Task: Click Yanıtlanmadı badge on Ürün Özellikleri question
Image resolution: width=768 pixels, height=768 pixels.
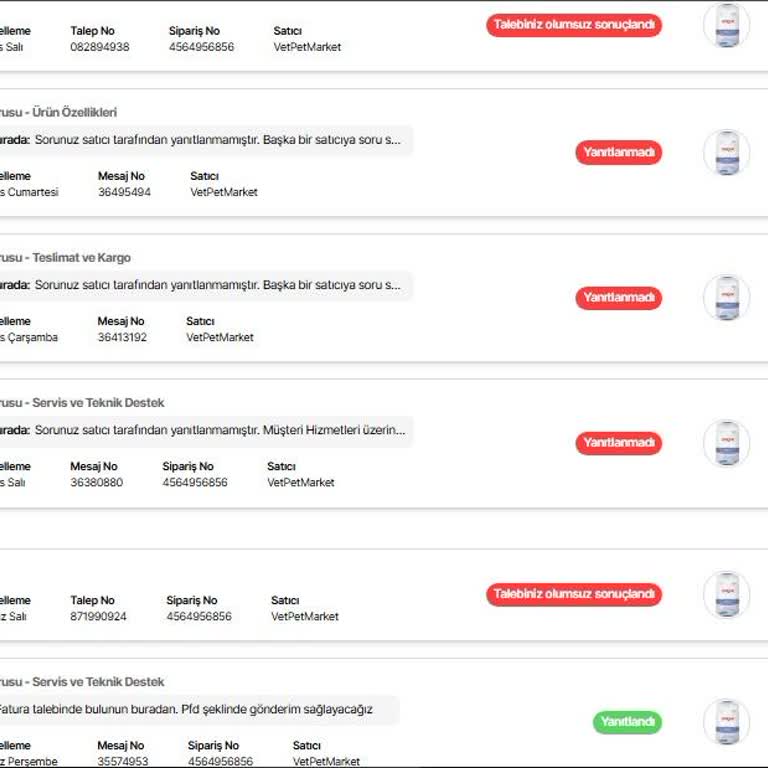Action: point(618,153)
